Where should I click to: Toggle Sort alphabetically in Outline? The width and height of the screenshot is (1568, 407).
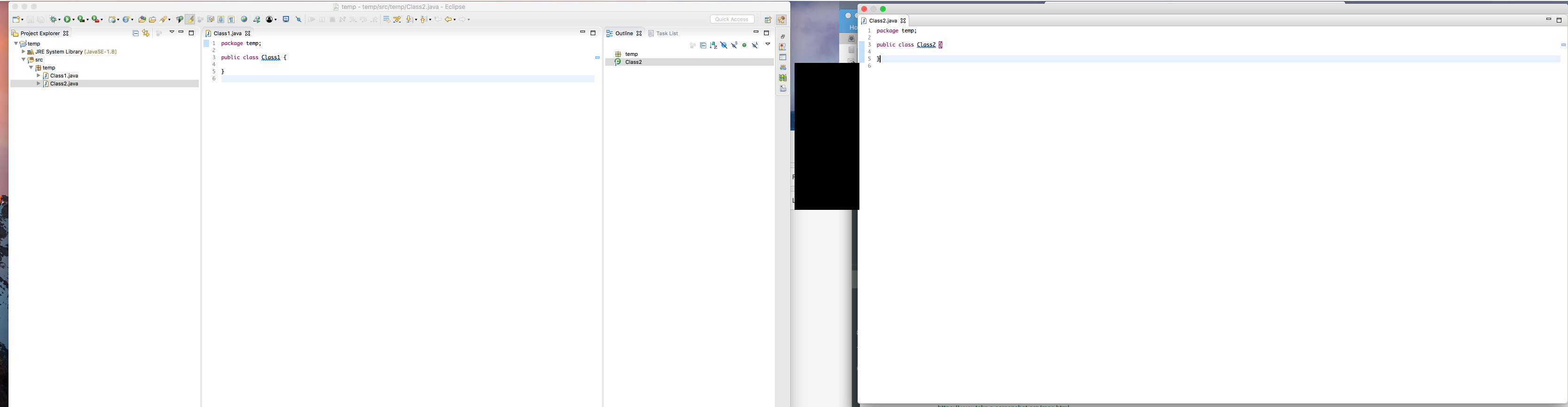coord(713,45)
